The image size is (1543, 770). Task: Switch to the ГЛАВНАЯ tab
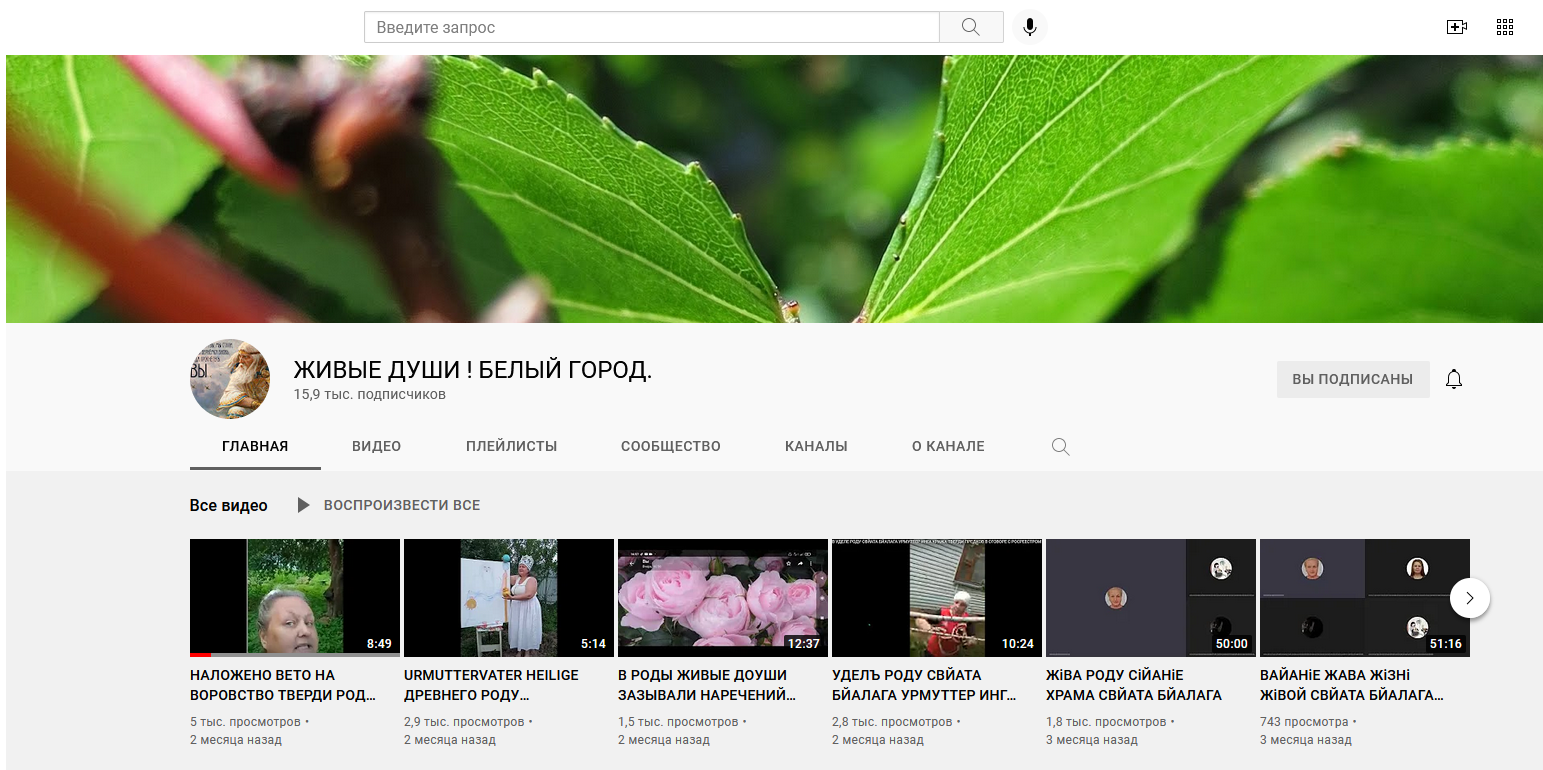(x=255, y=446)
